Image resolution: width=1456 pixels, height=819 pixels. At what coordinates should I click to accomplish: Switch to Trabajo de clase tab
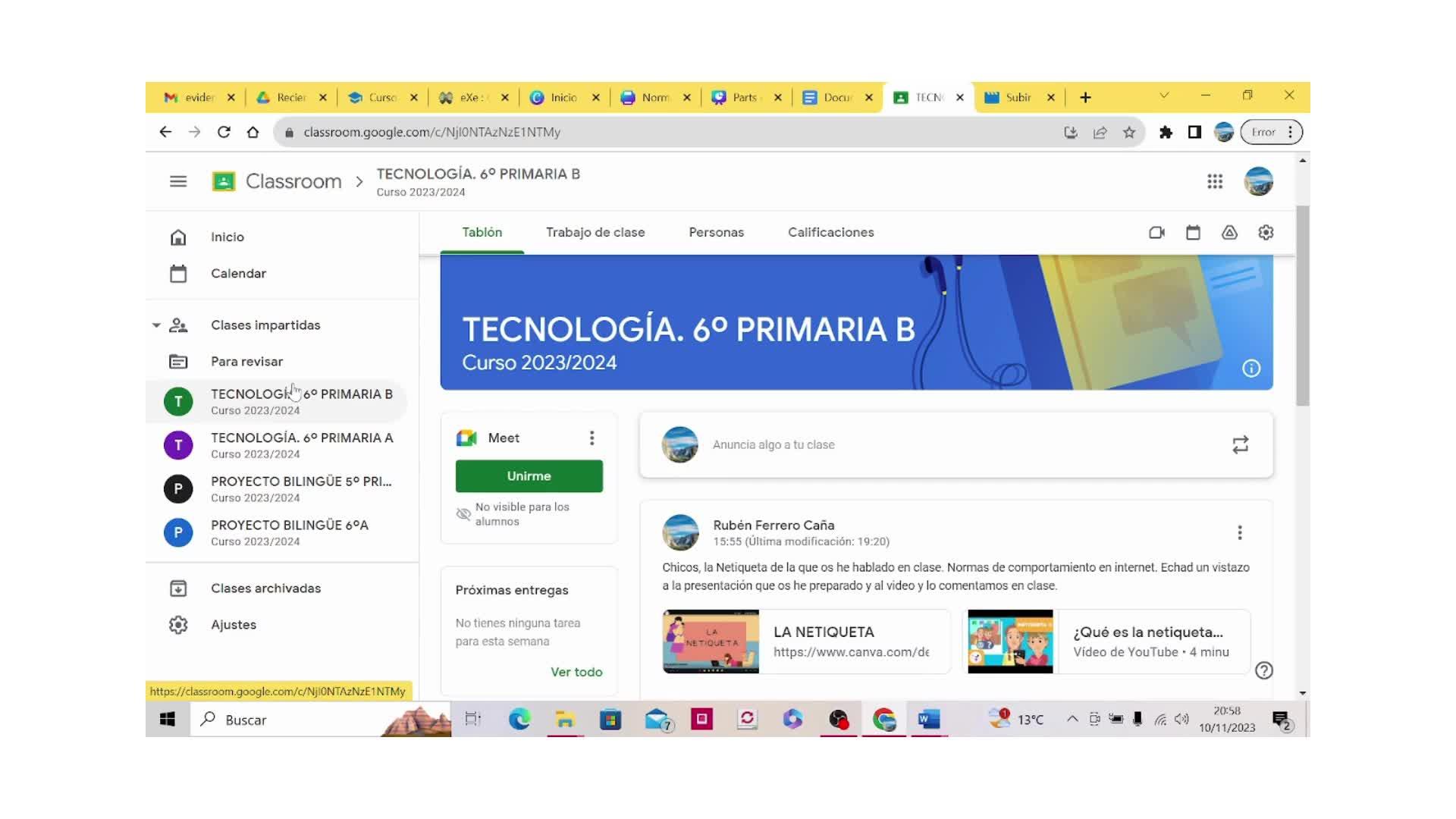tap(595, 233)
